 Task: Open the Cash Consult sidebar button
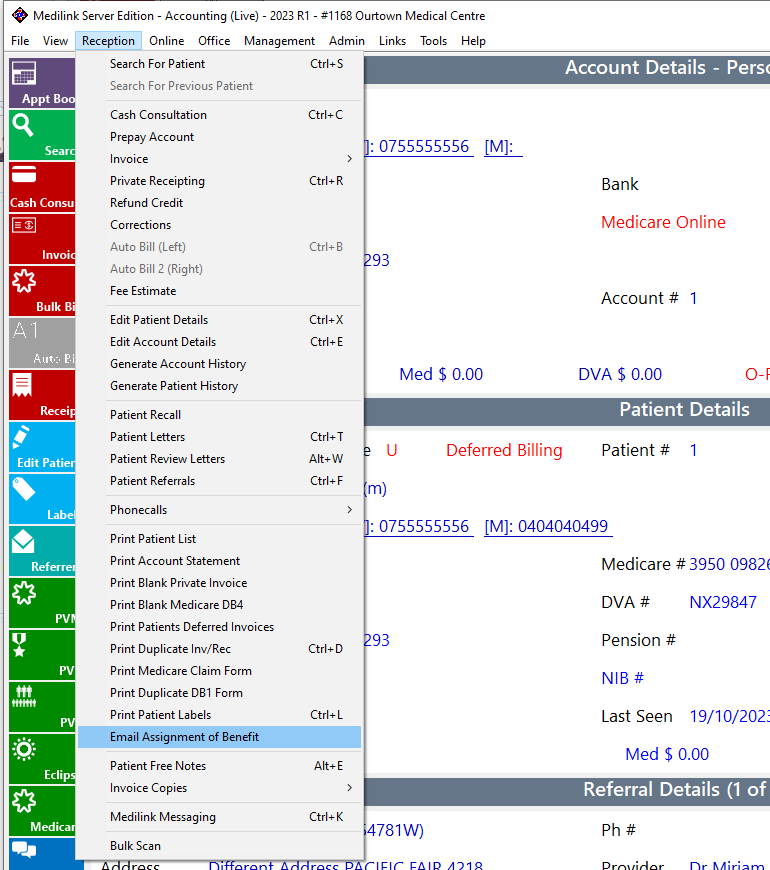click(x=42, y=187)
